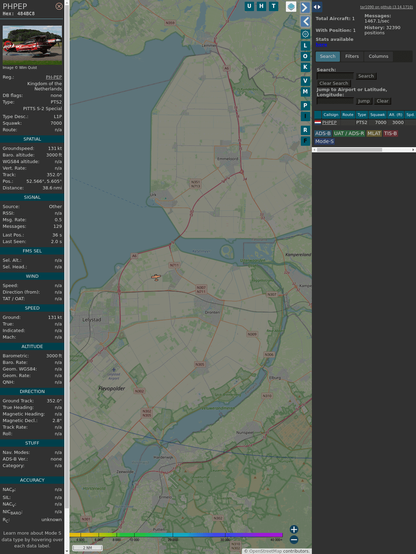416x554 pixels.
Task: Open the PH-PEP registration link
Action: 54,77
